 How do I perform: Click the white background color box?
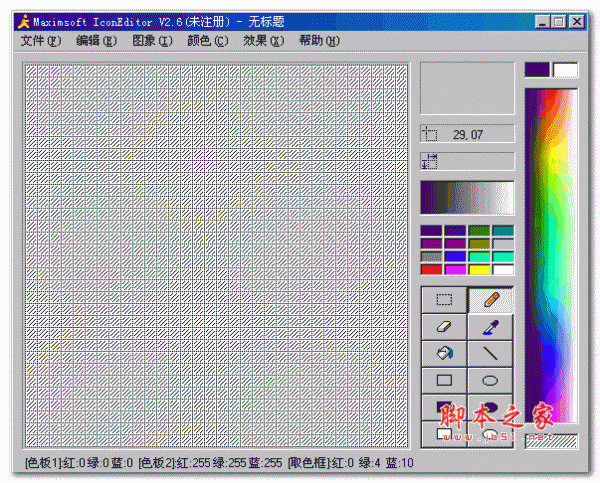pos(565,70)
